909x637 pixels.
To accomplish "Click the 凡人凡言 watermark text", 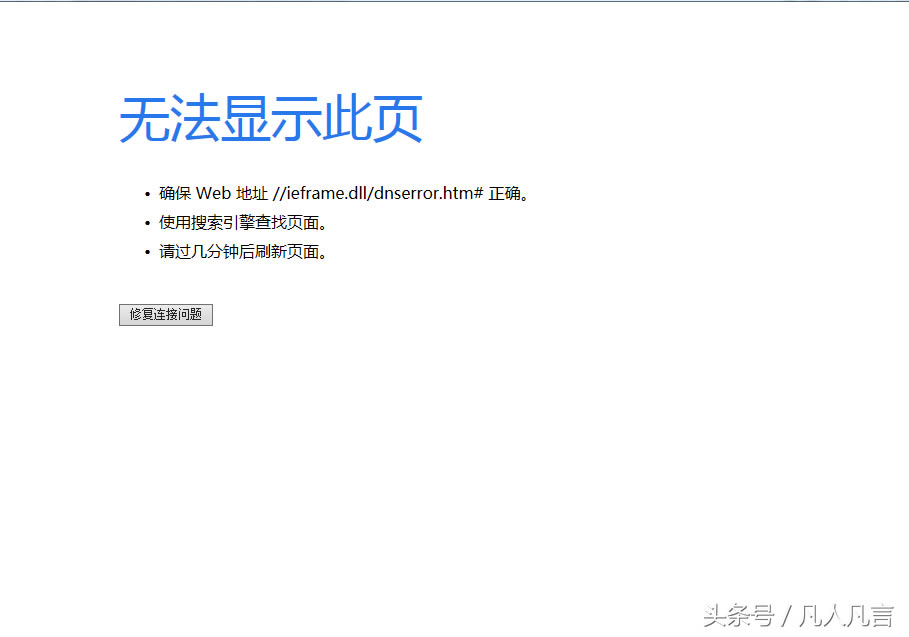I will click(849, 616).
